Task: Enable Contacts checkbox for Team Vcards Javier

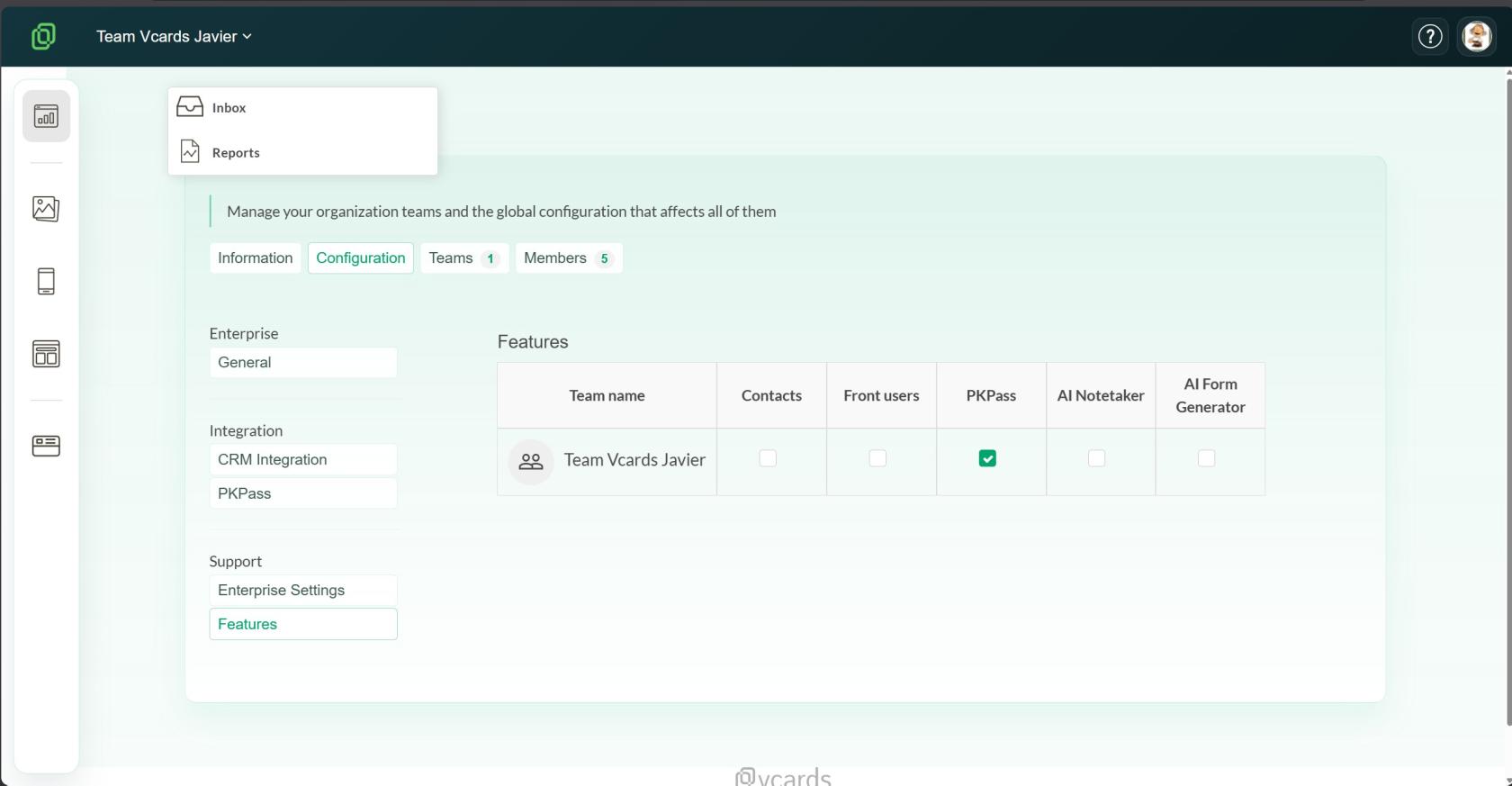Action: pos(768,458)
